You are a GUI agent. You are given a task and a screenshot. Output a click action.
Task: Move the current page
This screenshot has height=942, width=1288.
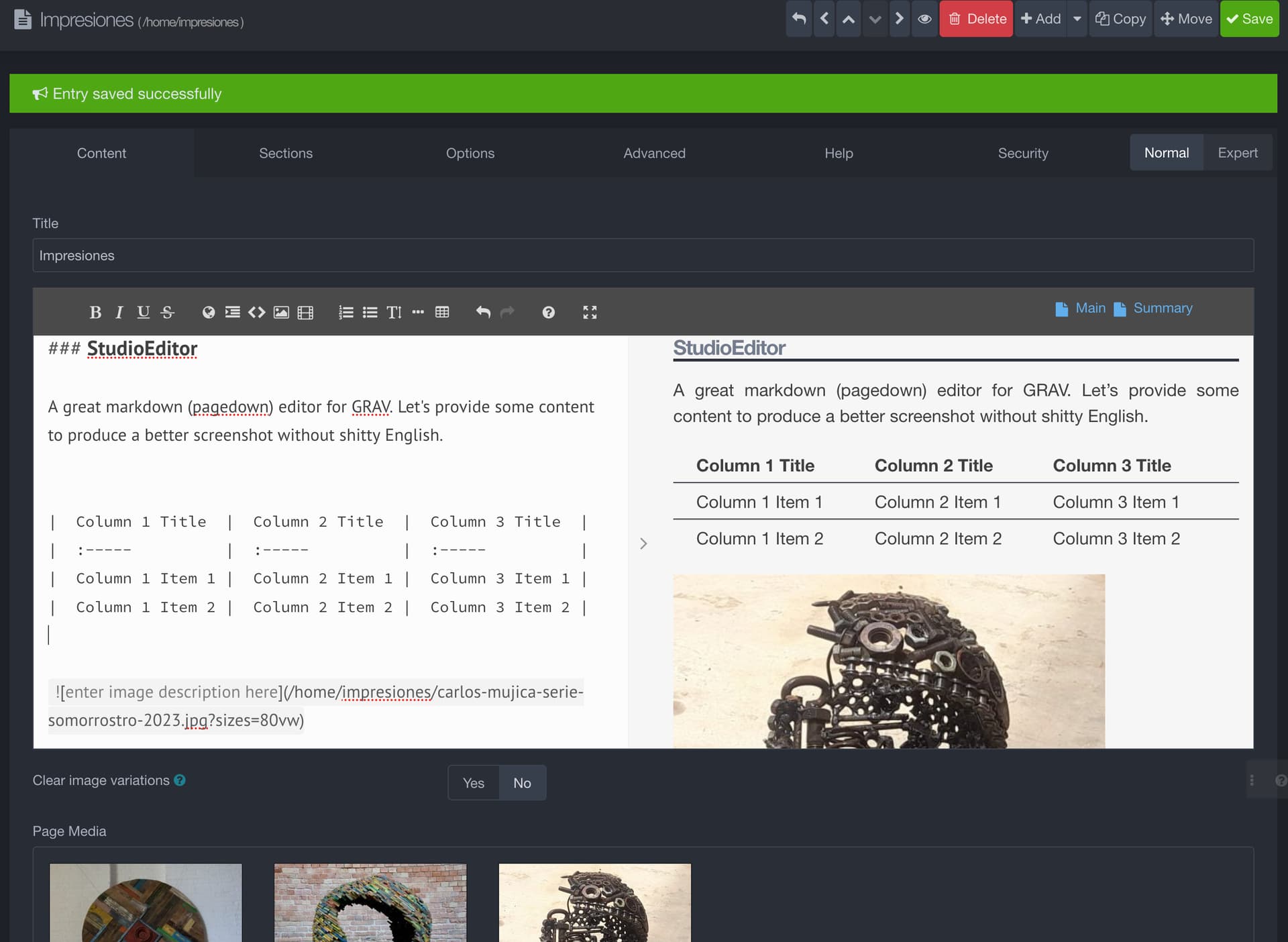(x=1186, y=19)
